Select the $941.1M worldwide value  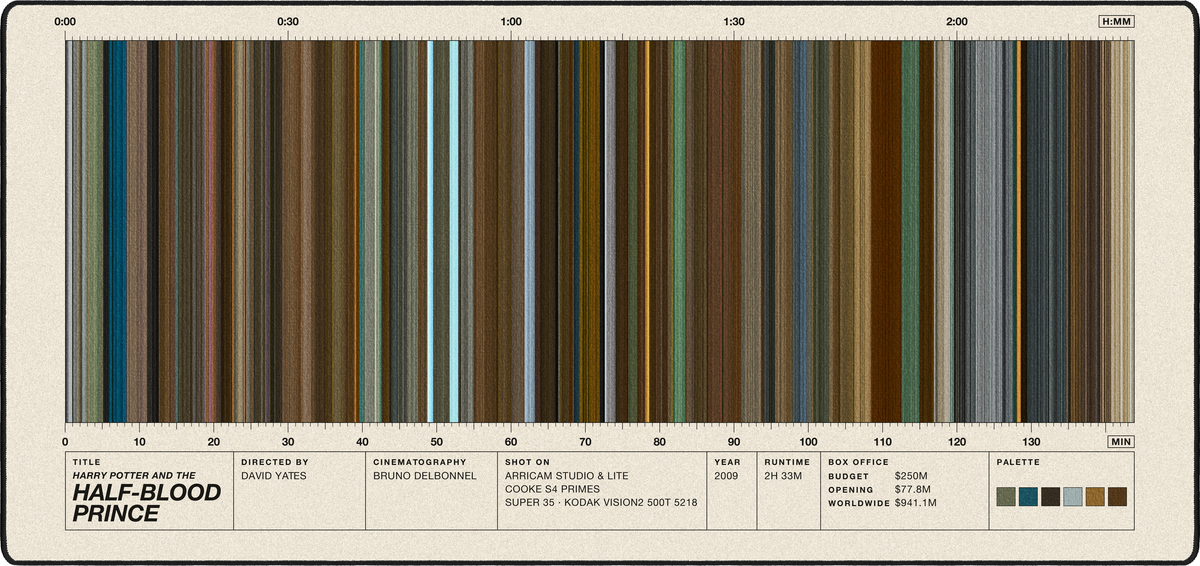tap(916, 504)
